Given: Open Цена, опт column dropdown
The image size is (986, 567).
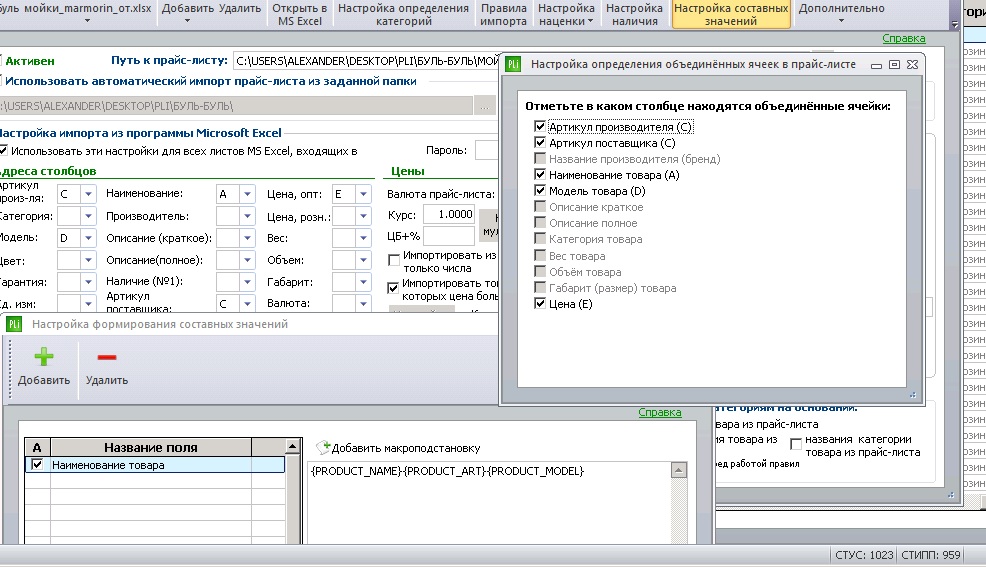Looking at the screenshot, I should tap(363, 194).
